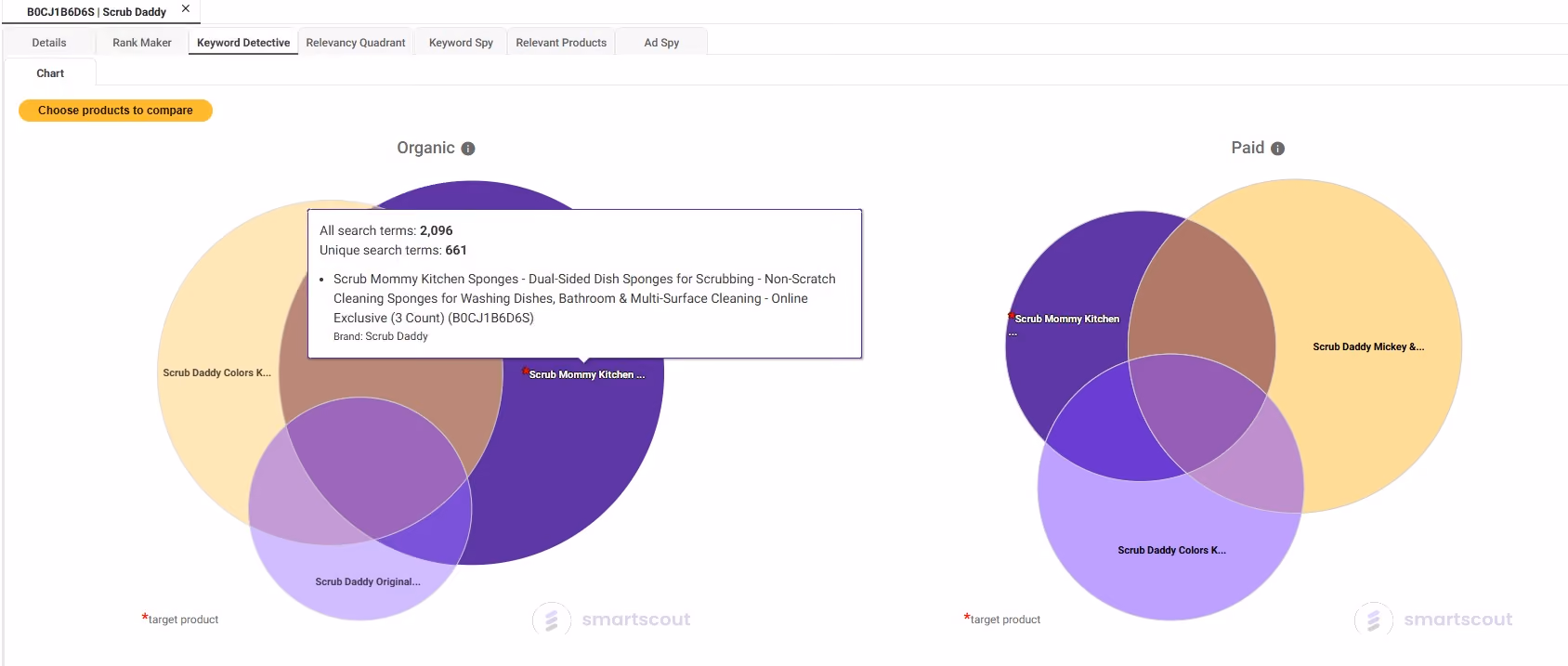Click Organic Scrub Daddy Original... label
Image resolution: width=1568 pixels, height=666 pixels.
point(368,581)
